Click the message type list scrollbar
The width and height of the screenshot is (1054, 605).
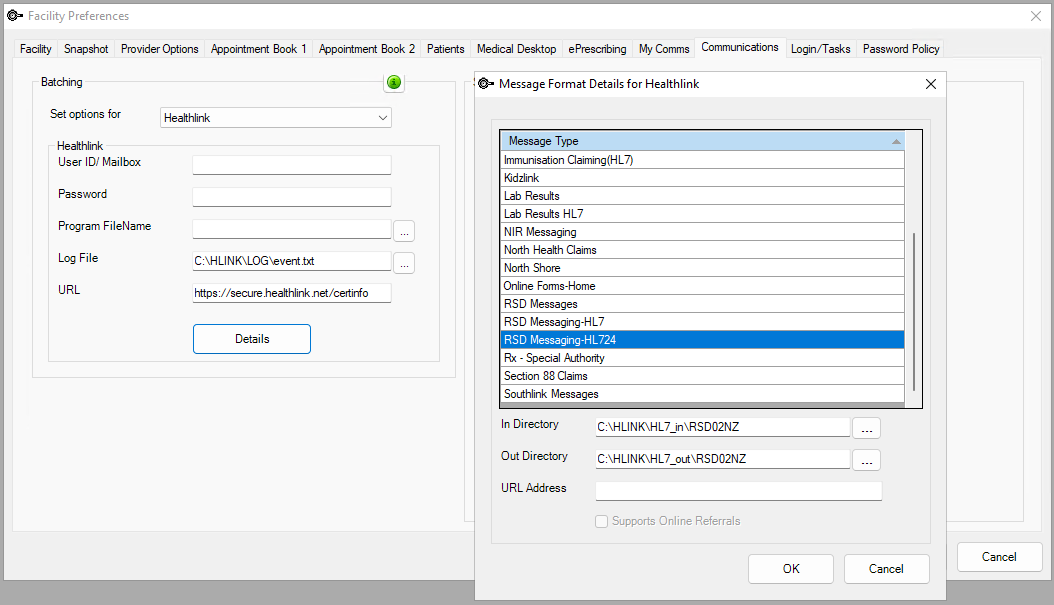[914, 312]
